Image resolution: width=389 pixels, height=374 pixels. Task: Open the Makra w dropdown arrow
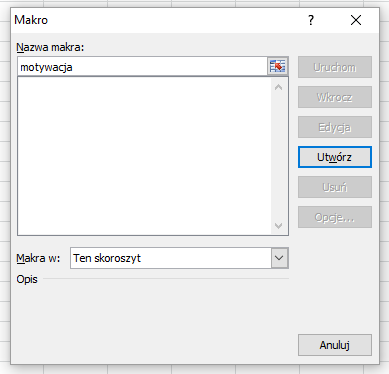(x=279, y=258)
